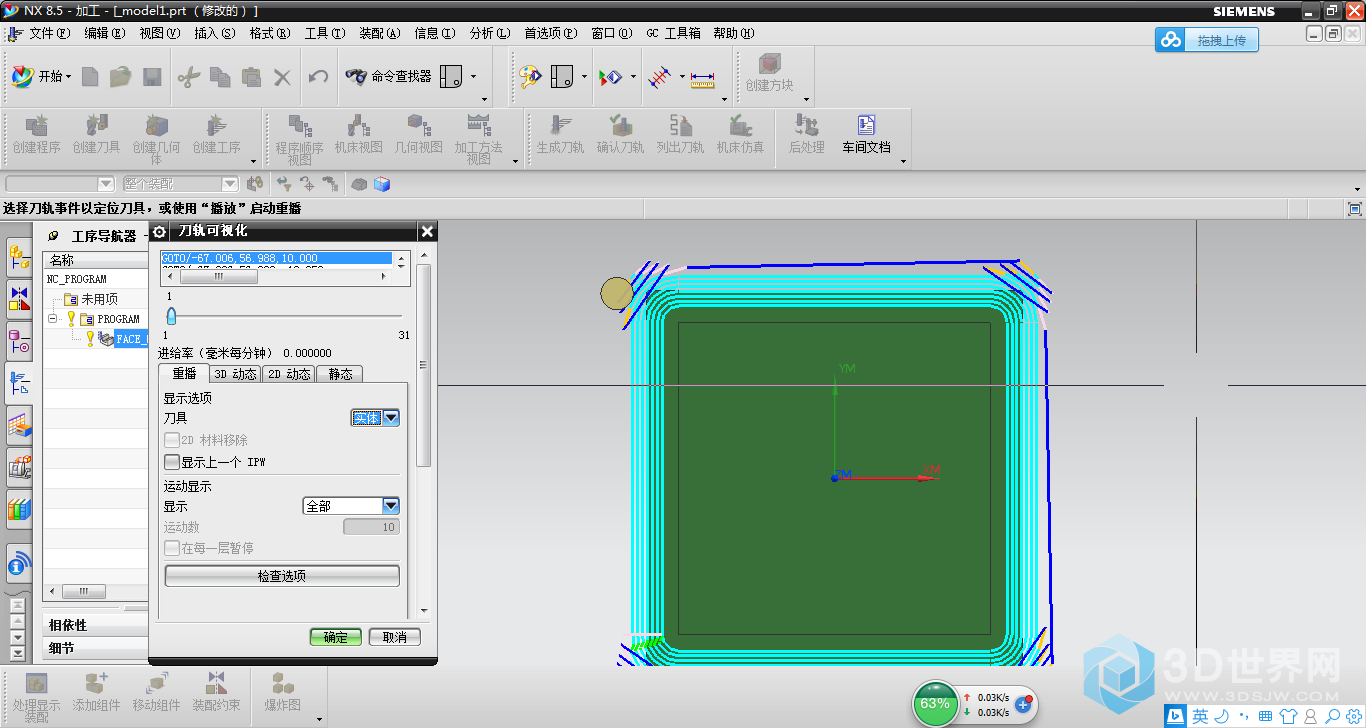
Task: Switch to the 2D 动态 tab
Action: click(288, 374)
